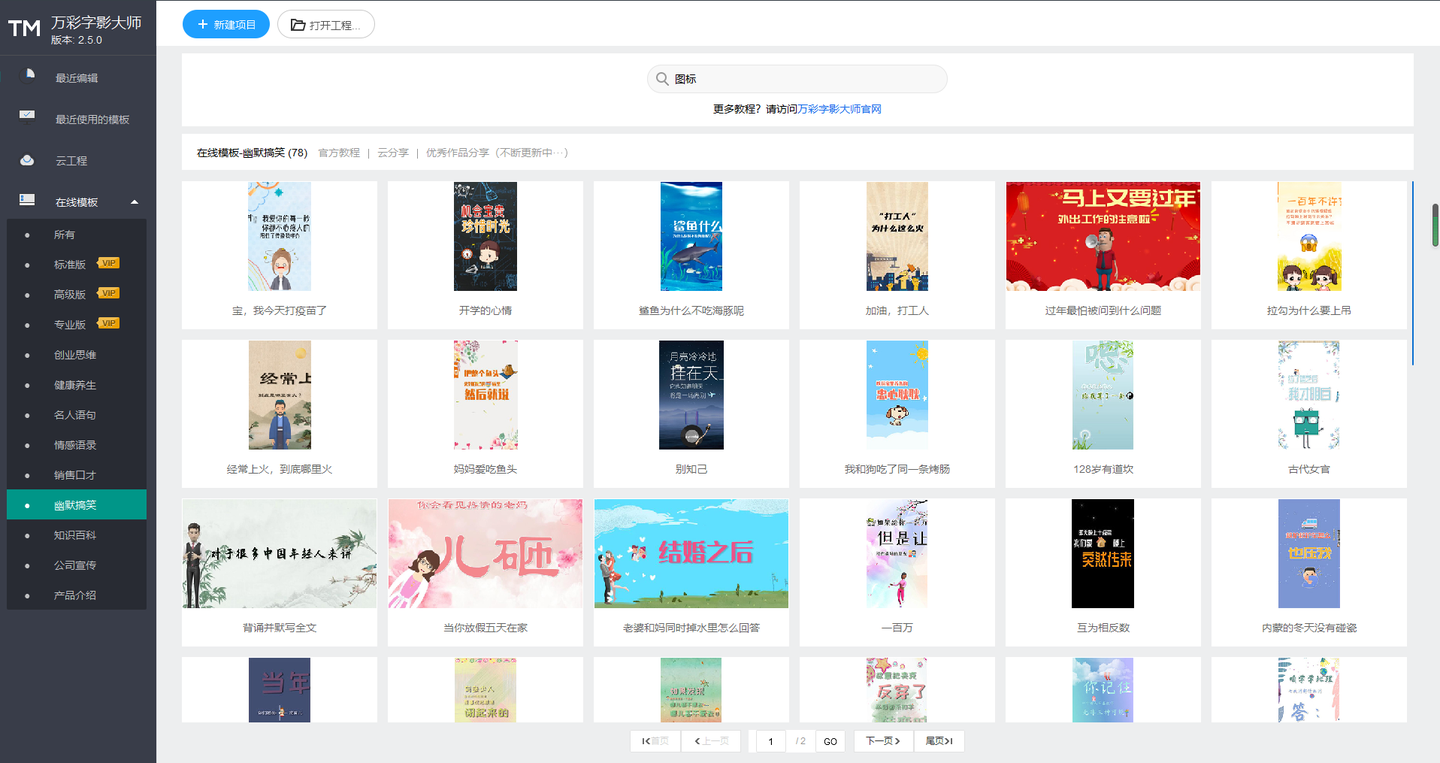
Task: Switch to the 官方教程 tab
Action: pyautogui.click(x=339, y=153)
